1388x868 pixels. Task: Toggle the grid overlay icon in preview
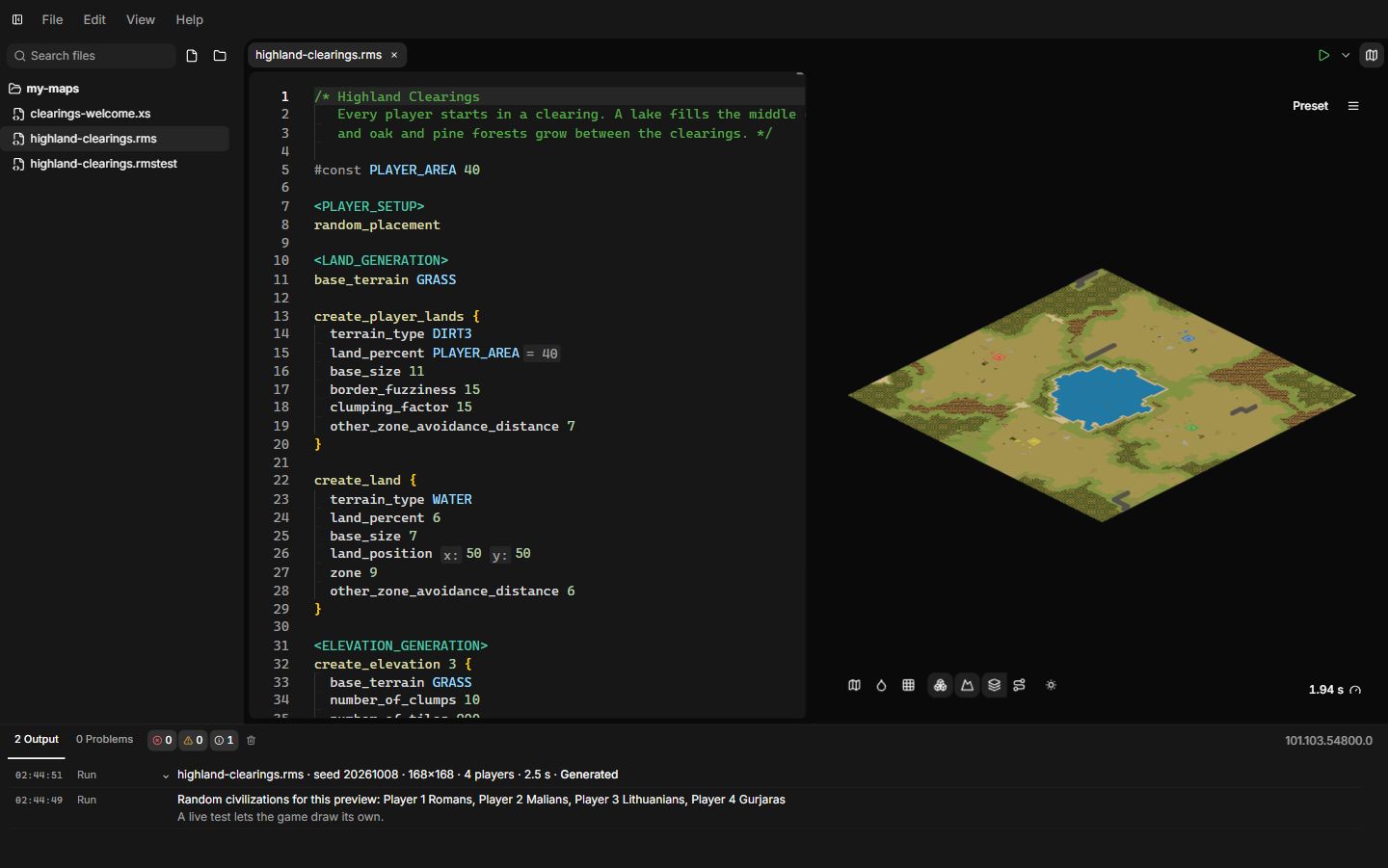click(x=908, y=685)
